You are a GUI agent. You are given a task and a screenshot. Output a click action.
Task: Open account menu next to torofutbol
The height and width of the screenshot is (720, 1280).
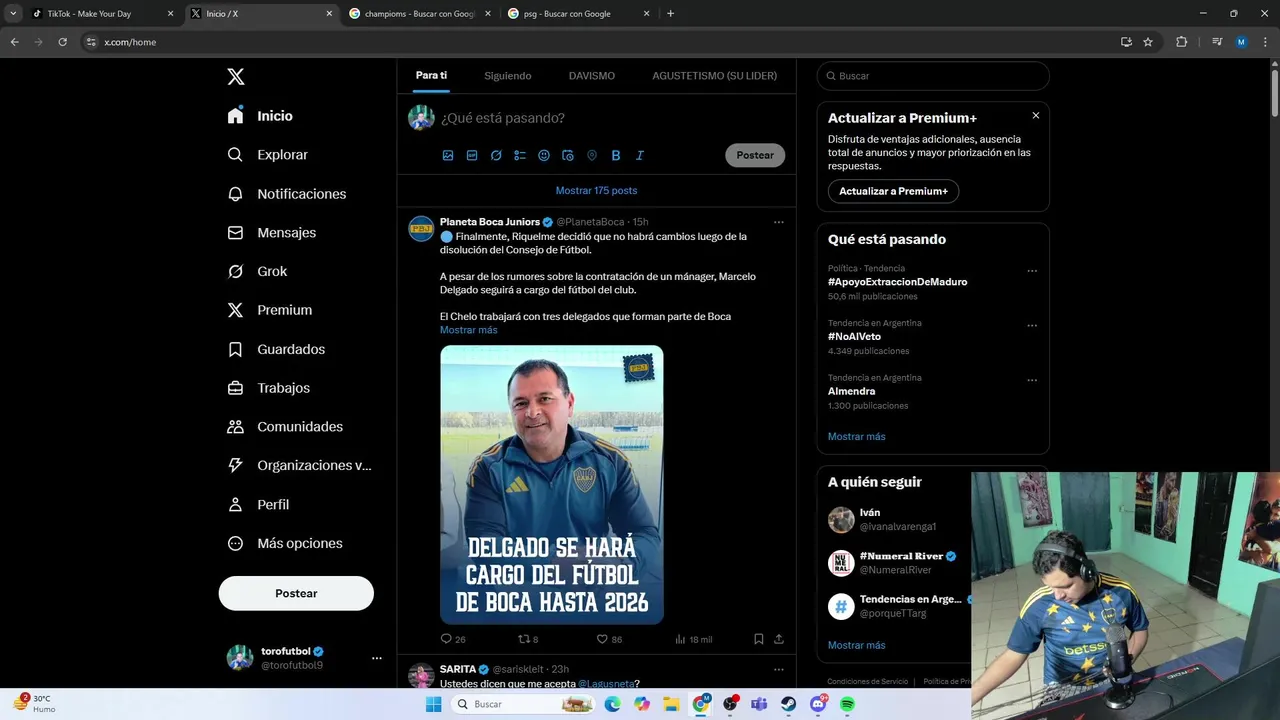[x=377, y=658]
